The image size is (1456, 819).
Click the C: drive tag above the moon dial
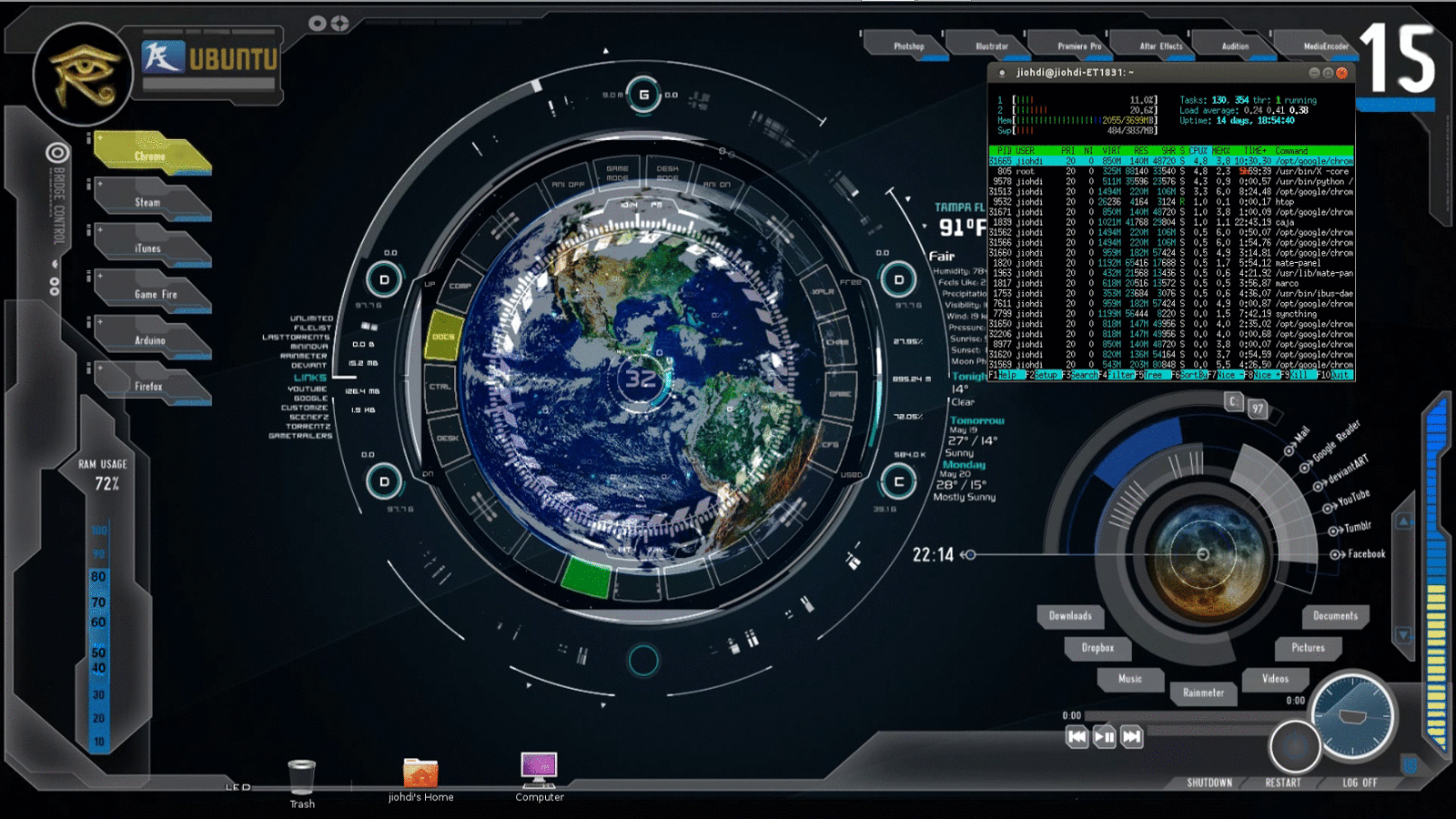tap(1233, 400)
